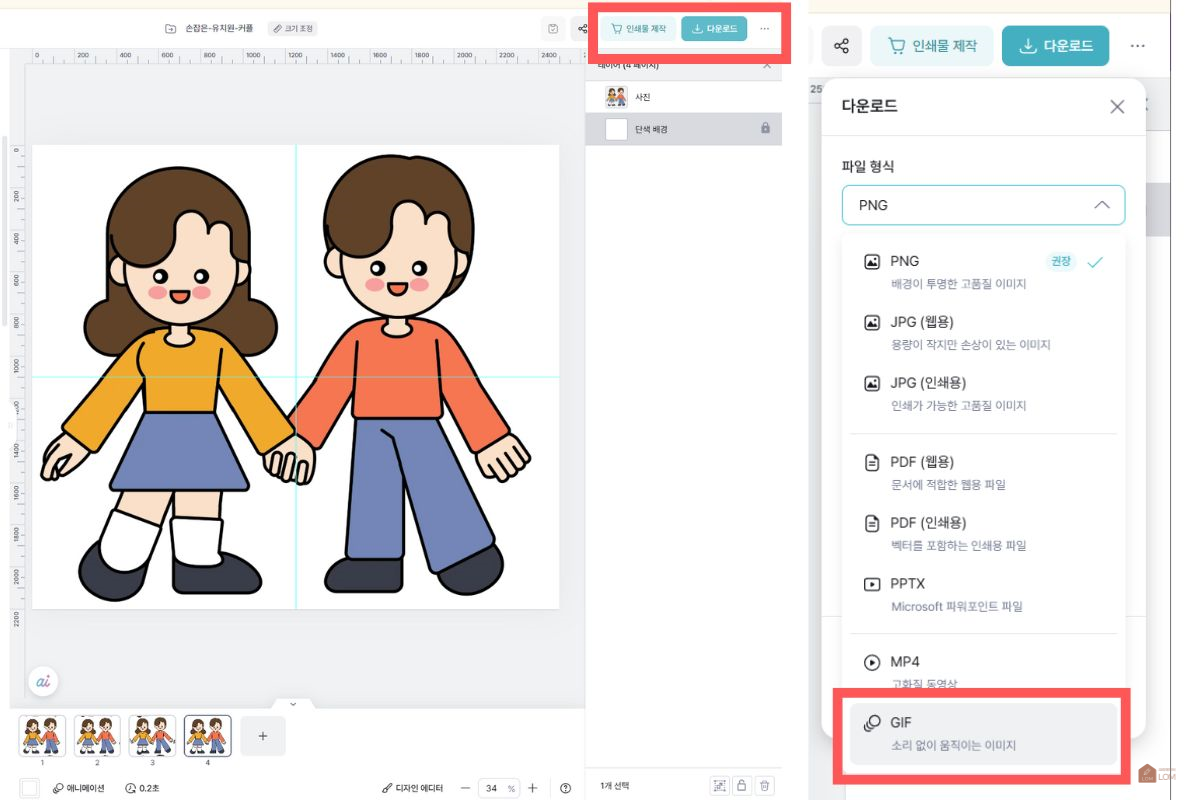Click the background color swatch in the bottom bar

[x=30, y=788]
